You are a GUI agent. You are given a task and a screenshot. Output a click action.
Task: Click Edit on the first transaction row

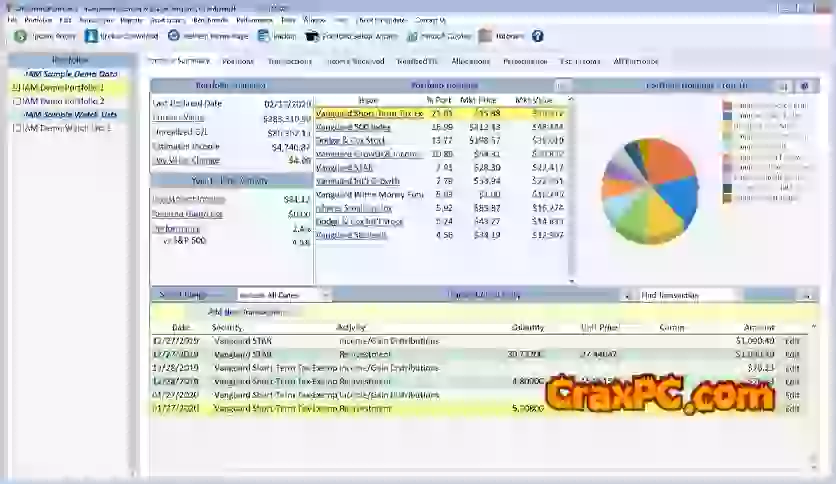coord(793,341)
